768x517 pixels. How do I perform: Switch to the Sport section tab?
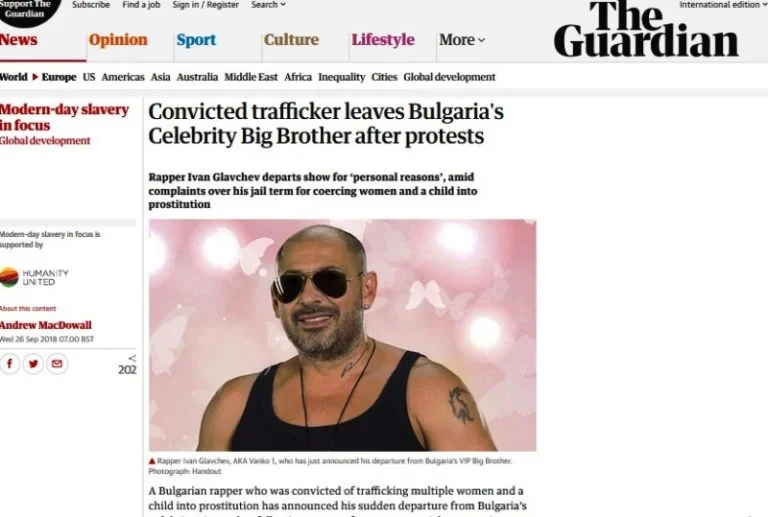tap(196, 40)
